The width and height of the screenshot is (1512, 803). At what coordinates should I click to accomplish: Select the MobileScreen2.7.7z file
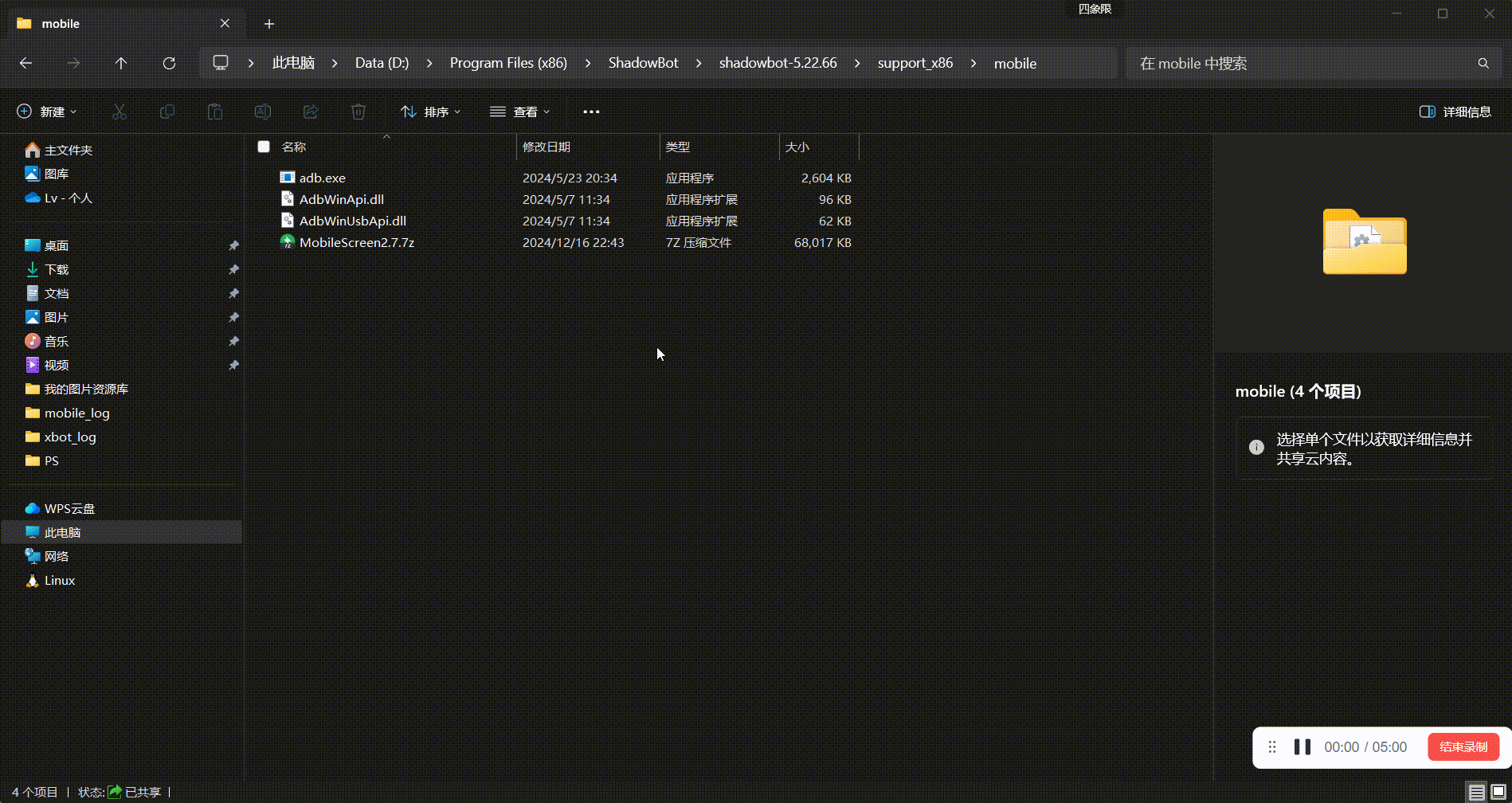click(356, 242)
